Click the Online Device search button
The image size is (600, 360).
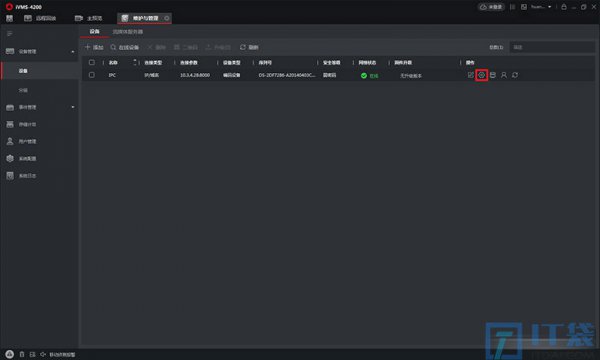125,47
